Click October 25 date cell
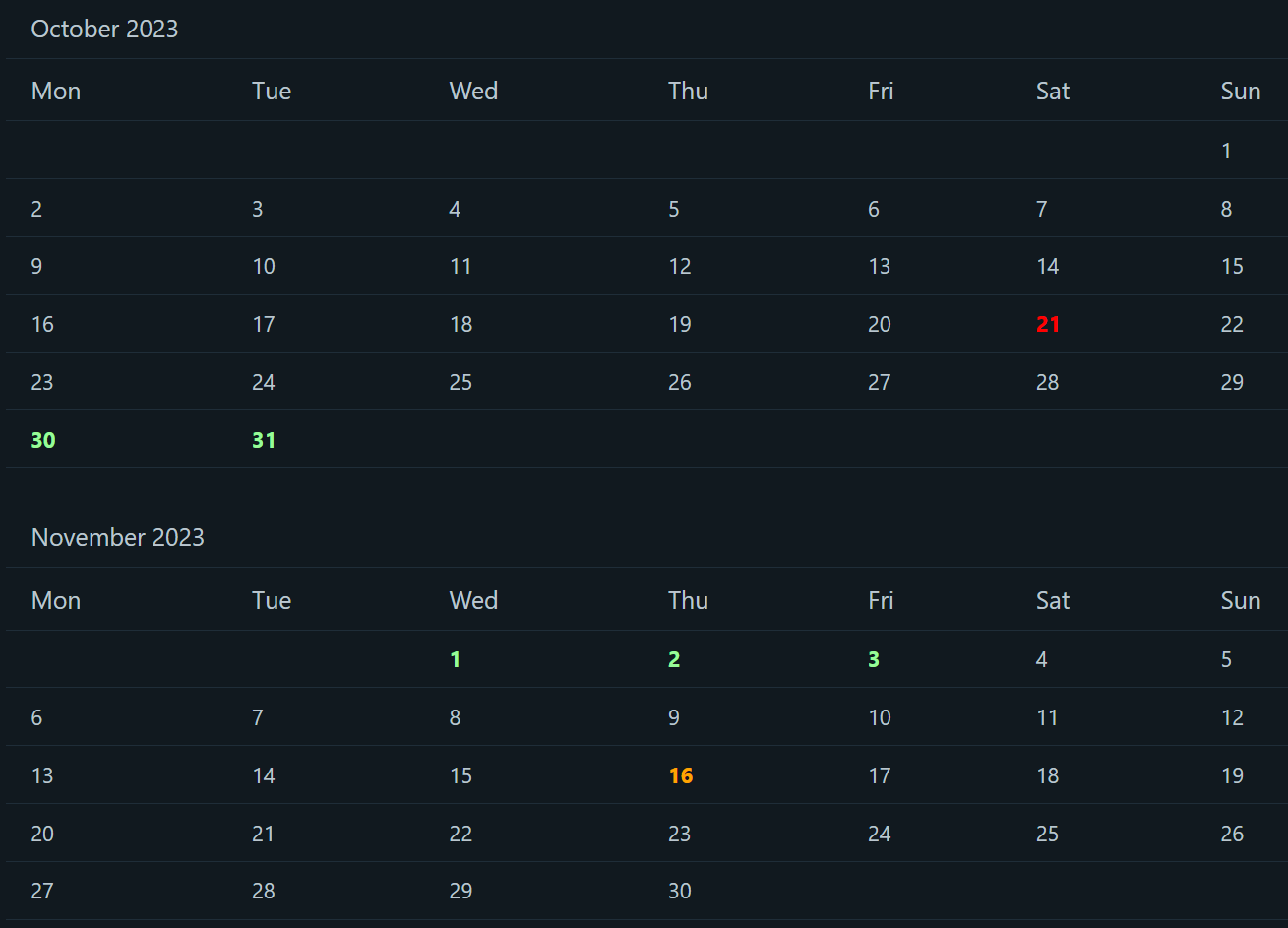 460,382
